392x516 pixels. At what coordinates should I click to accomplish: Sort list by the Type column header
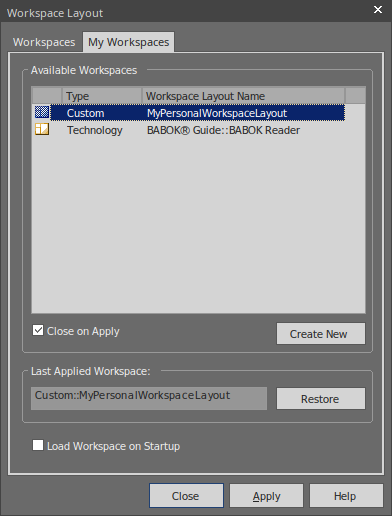point(102,96)
